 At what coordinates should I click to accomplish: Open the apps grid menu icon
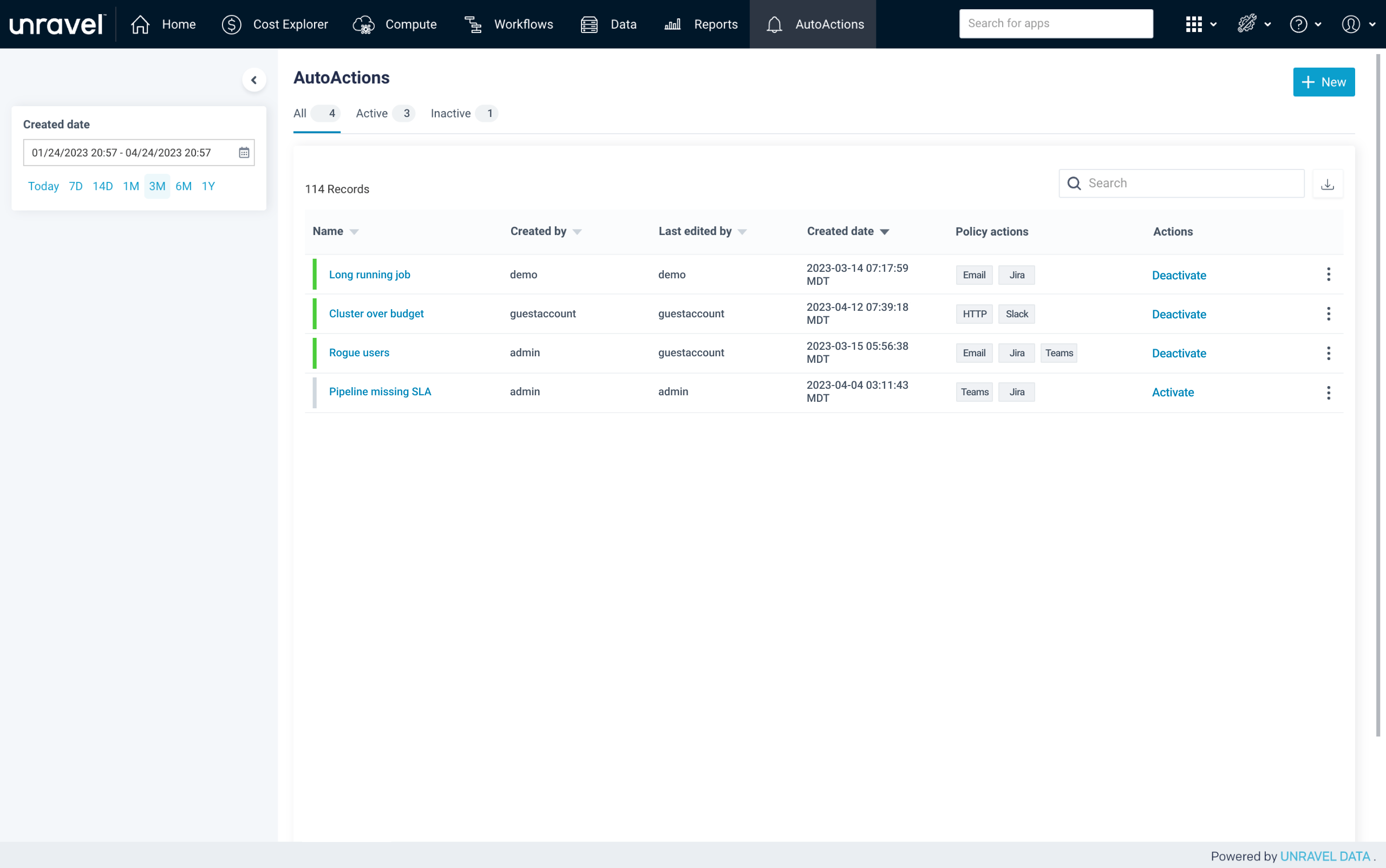click(x=1194, y=24)
